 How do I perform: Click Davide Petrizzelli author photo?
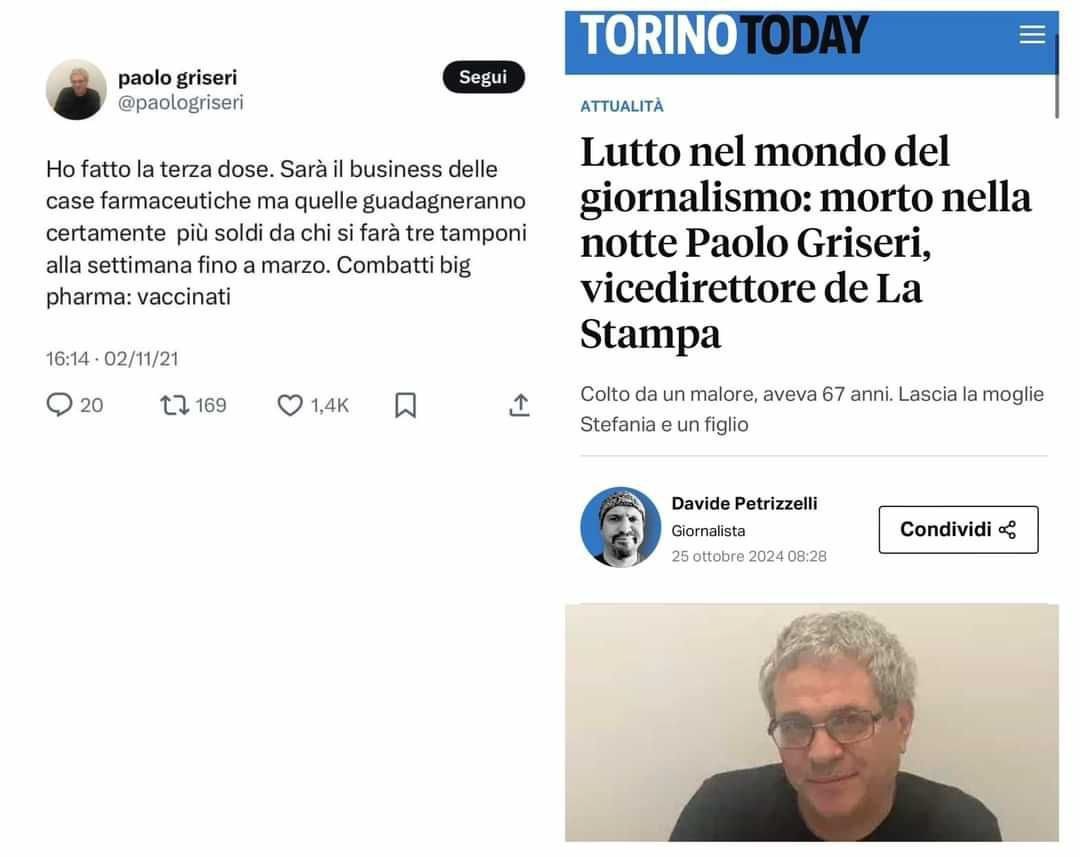coord(621,527)
